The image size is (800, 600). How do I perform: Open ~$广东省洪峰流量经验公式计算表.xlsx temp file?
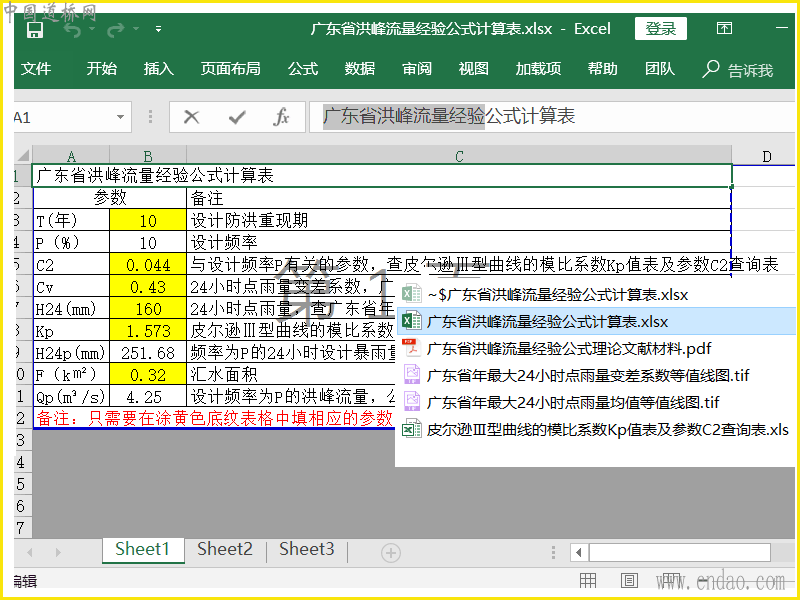click(558, 294)
